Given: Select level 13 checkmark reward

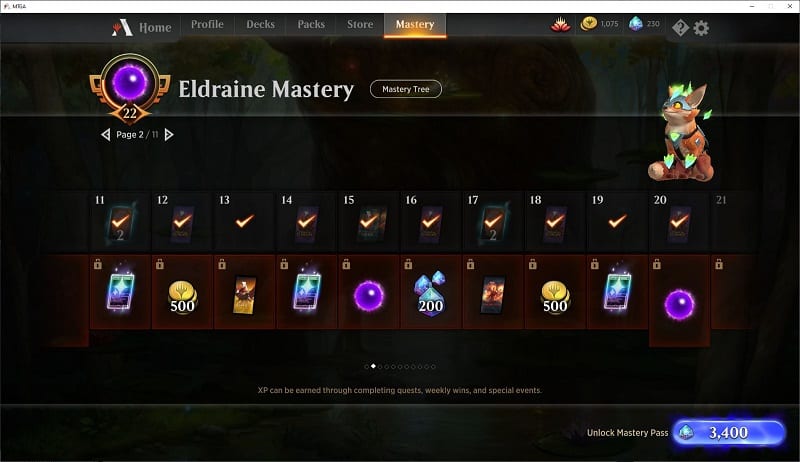Looking at the screenshot, I should (244, 221).
